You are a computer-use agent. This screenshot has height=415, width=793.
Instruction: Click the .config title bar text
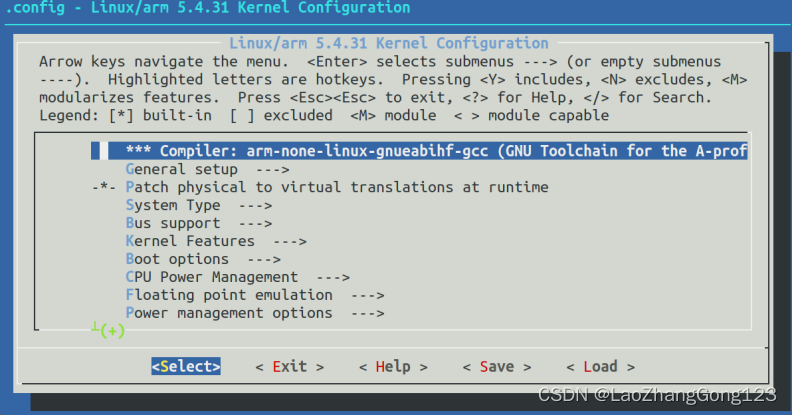208,8
